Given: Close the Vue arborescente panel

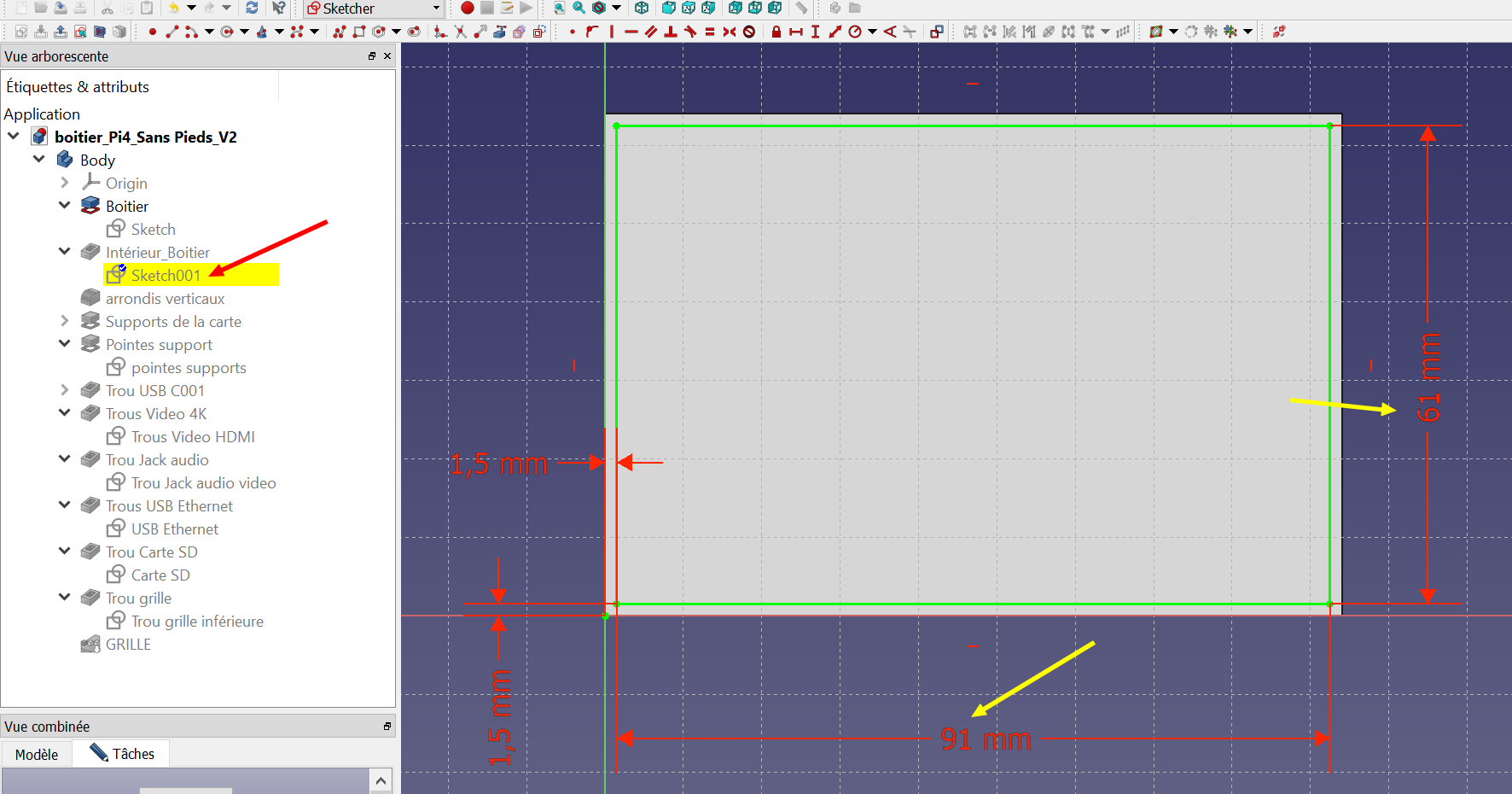Looking at the screenshot, I should coord(387,56).
